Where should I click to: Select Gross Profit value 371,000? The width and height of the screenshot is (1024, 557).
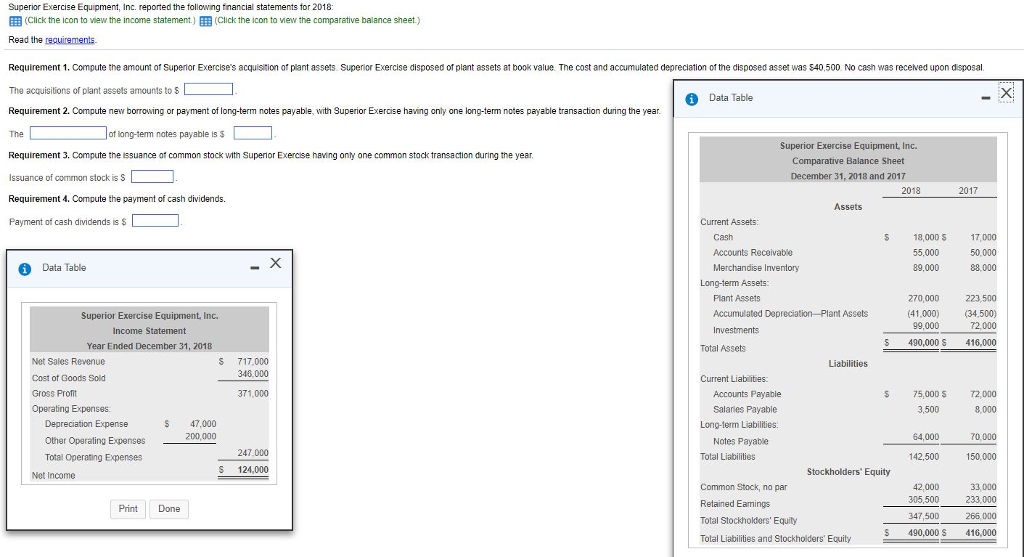[x=253, y=394]
